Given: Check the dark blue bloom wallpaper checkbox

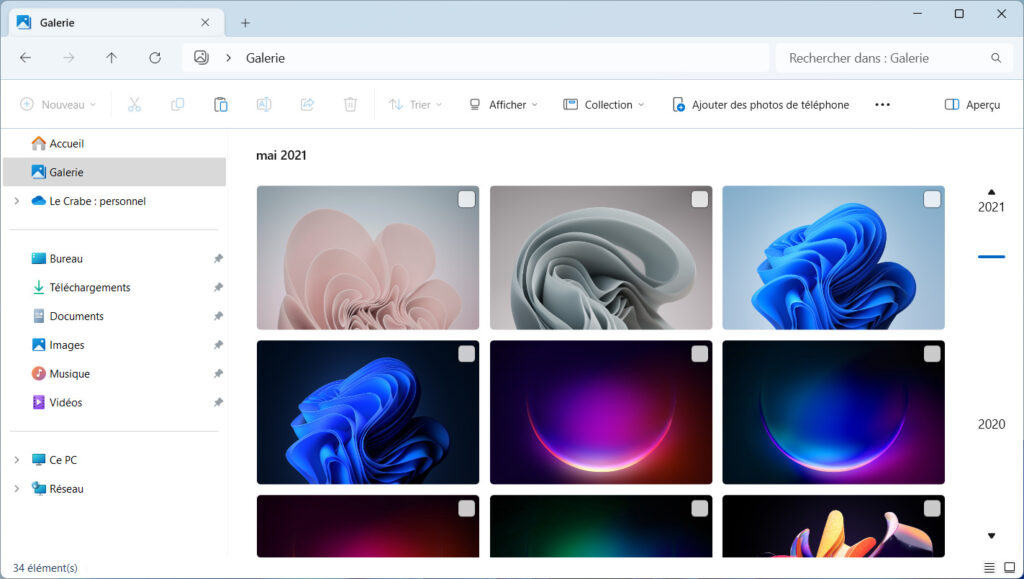Looking at the screenshot, I should (x=466, y=354).
